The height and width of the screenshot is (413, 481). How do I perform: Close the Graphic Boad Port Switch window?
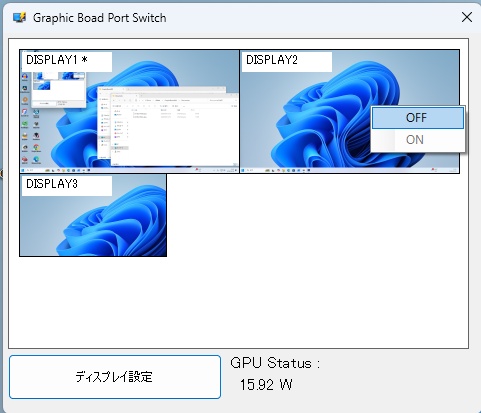click(467, 17)
